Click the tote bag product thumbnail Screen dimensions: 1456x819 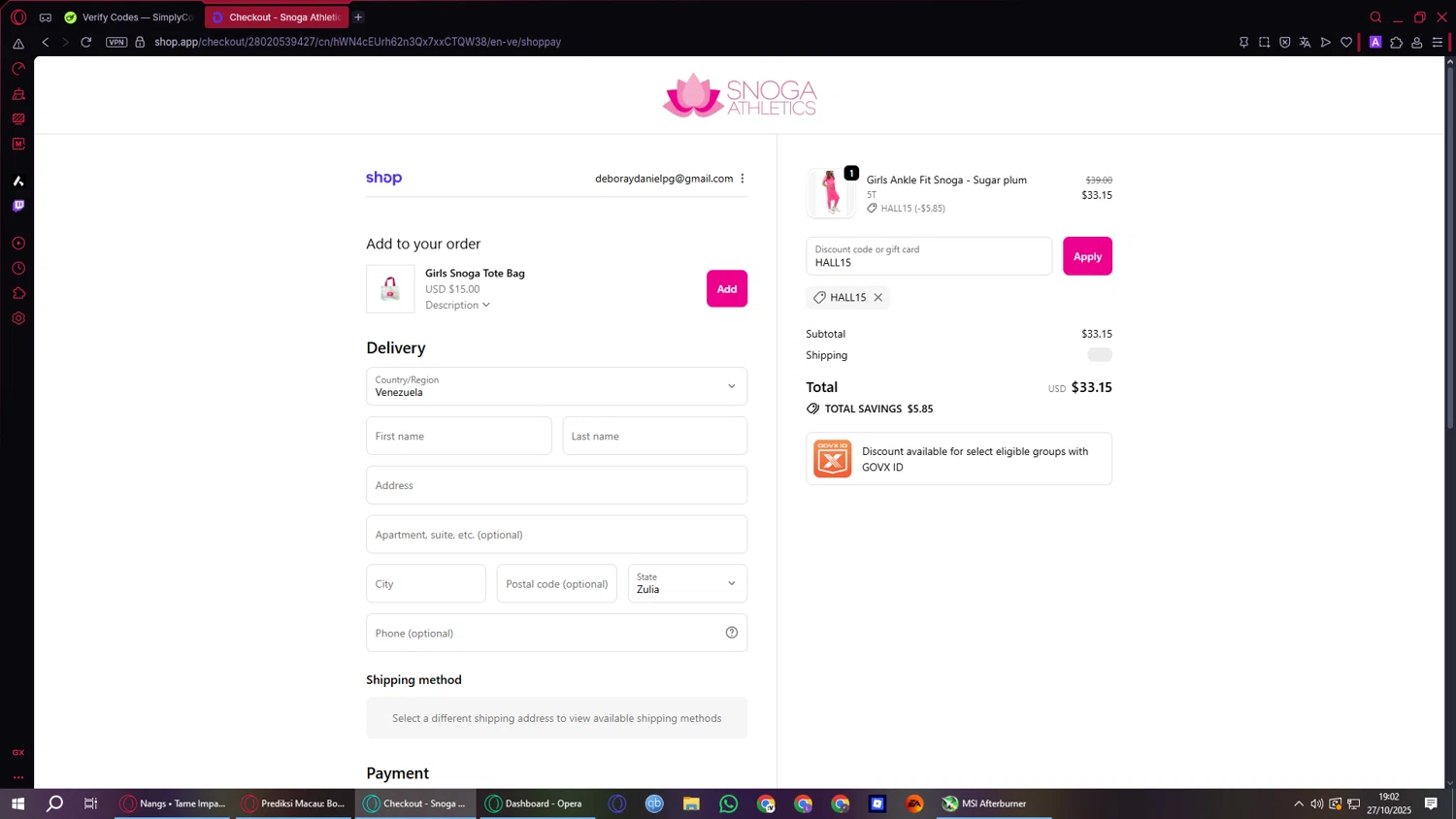390,288
